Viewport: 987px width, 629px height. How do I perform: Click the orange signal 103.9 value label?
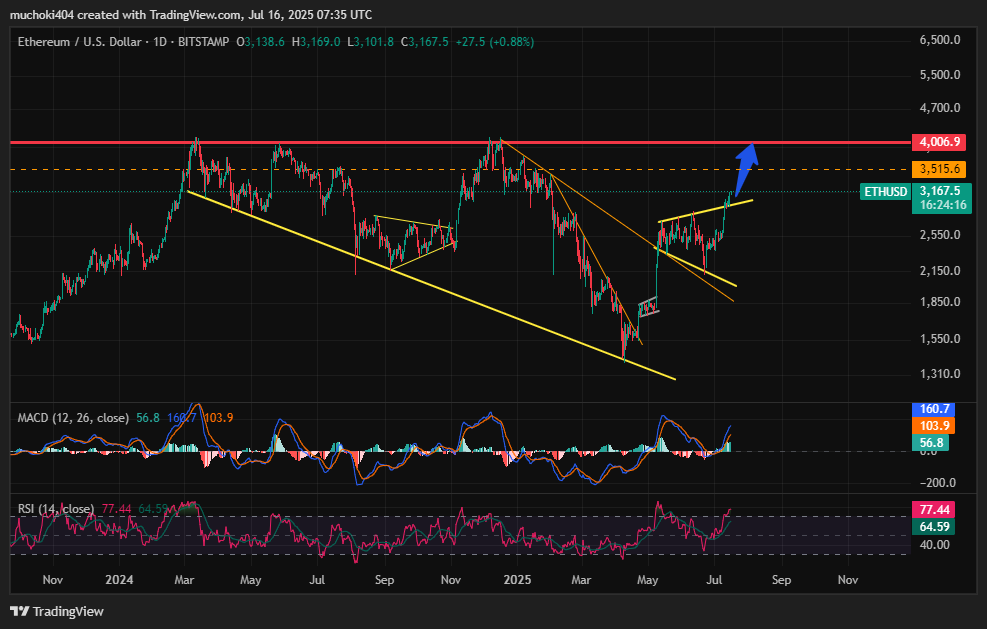tap(938, 426)
